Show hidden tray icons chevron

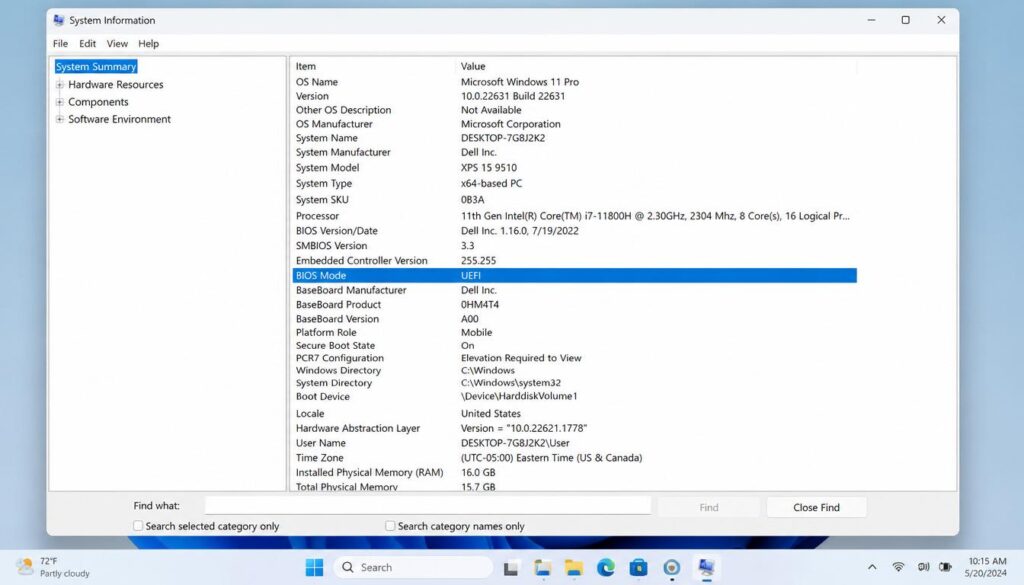pyautogui.click(x=872, y=567)
